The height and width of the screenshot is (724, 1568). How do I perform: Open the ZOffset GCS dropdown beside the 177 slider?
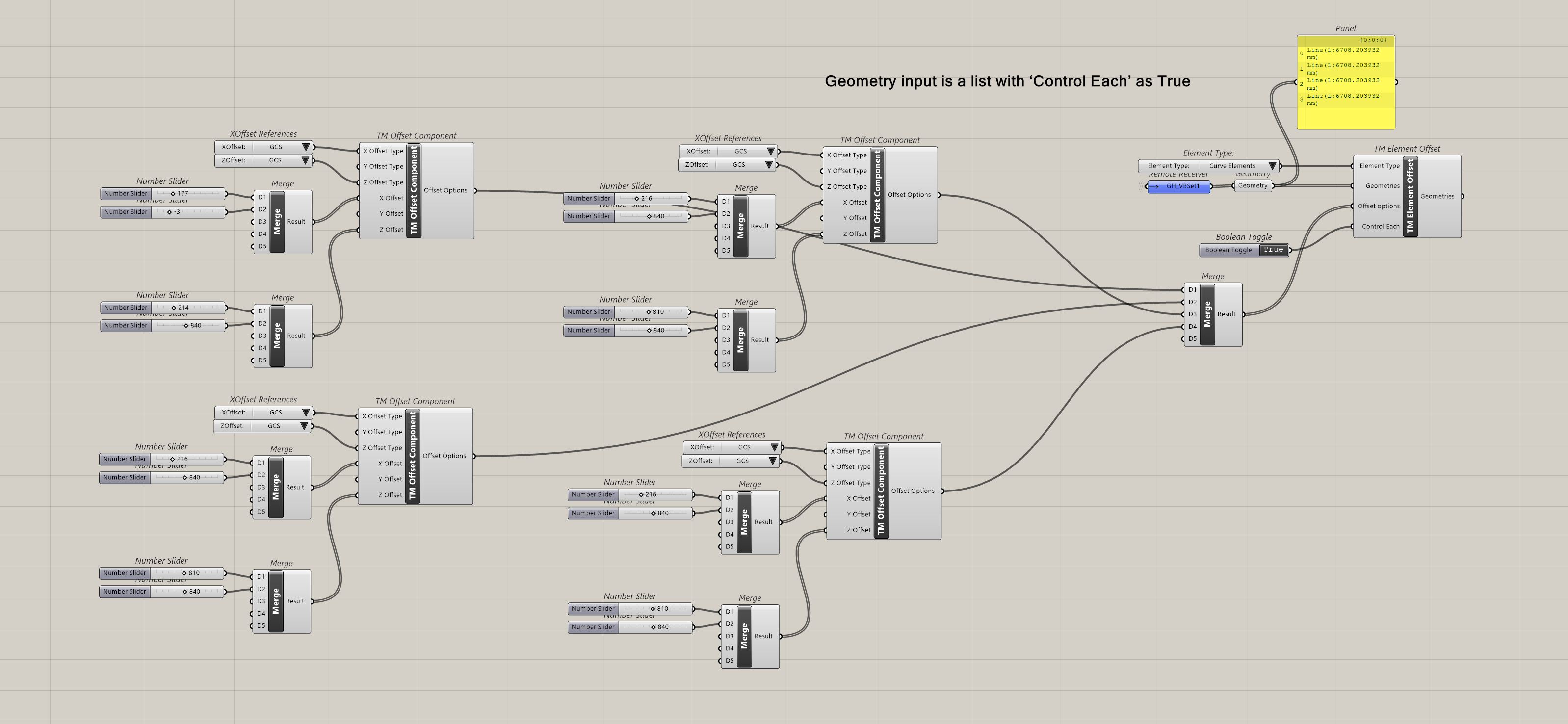pyautogui.click(x=305, y=160)
